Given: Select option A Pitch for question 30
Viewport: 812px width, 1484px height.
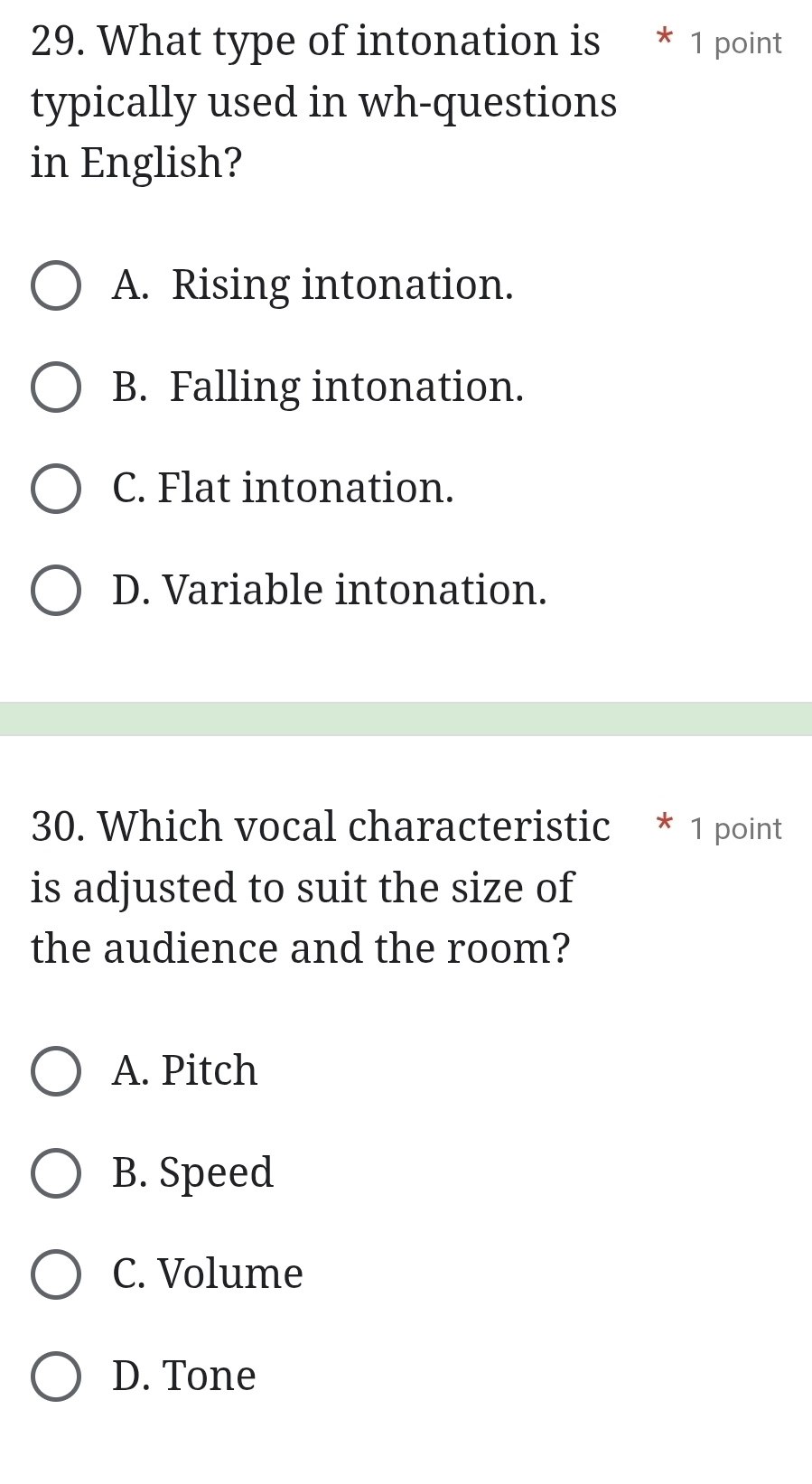Looking at the screenshot, I should point(56,1072).
